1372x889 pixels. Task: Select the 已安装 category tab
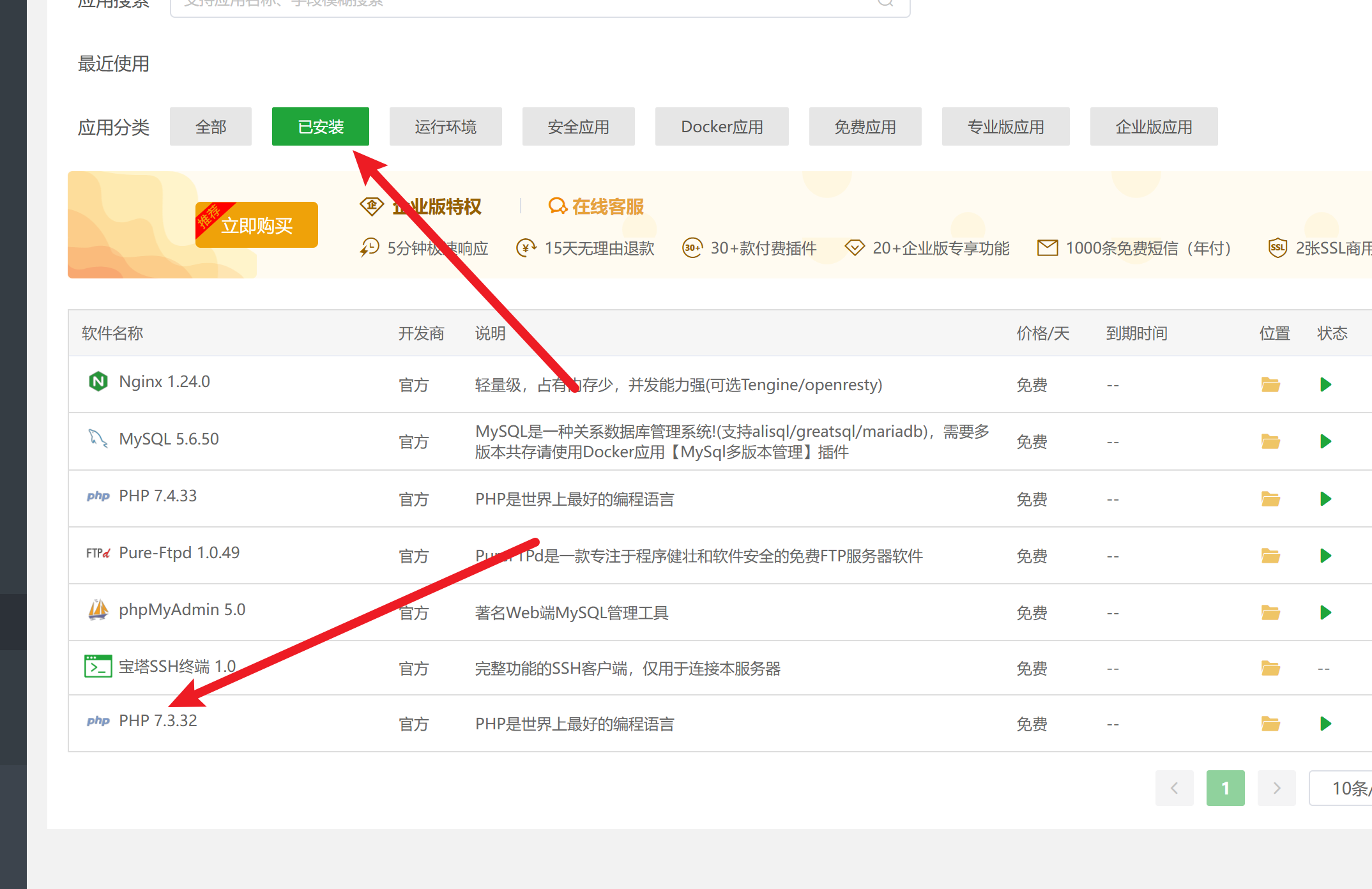pyautogui.click(x=321, y=126)
